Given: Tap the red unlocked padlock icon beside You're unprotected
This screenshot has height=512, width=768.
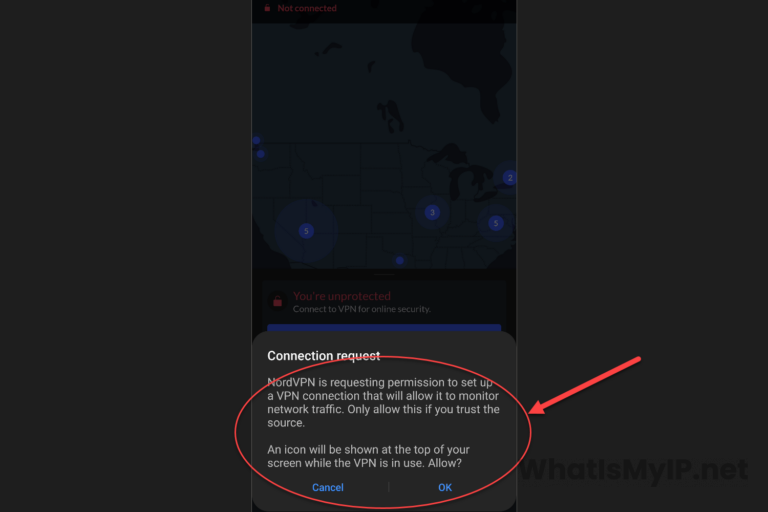Looking at the screenshot, I should [x=278, y=301].
